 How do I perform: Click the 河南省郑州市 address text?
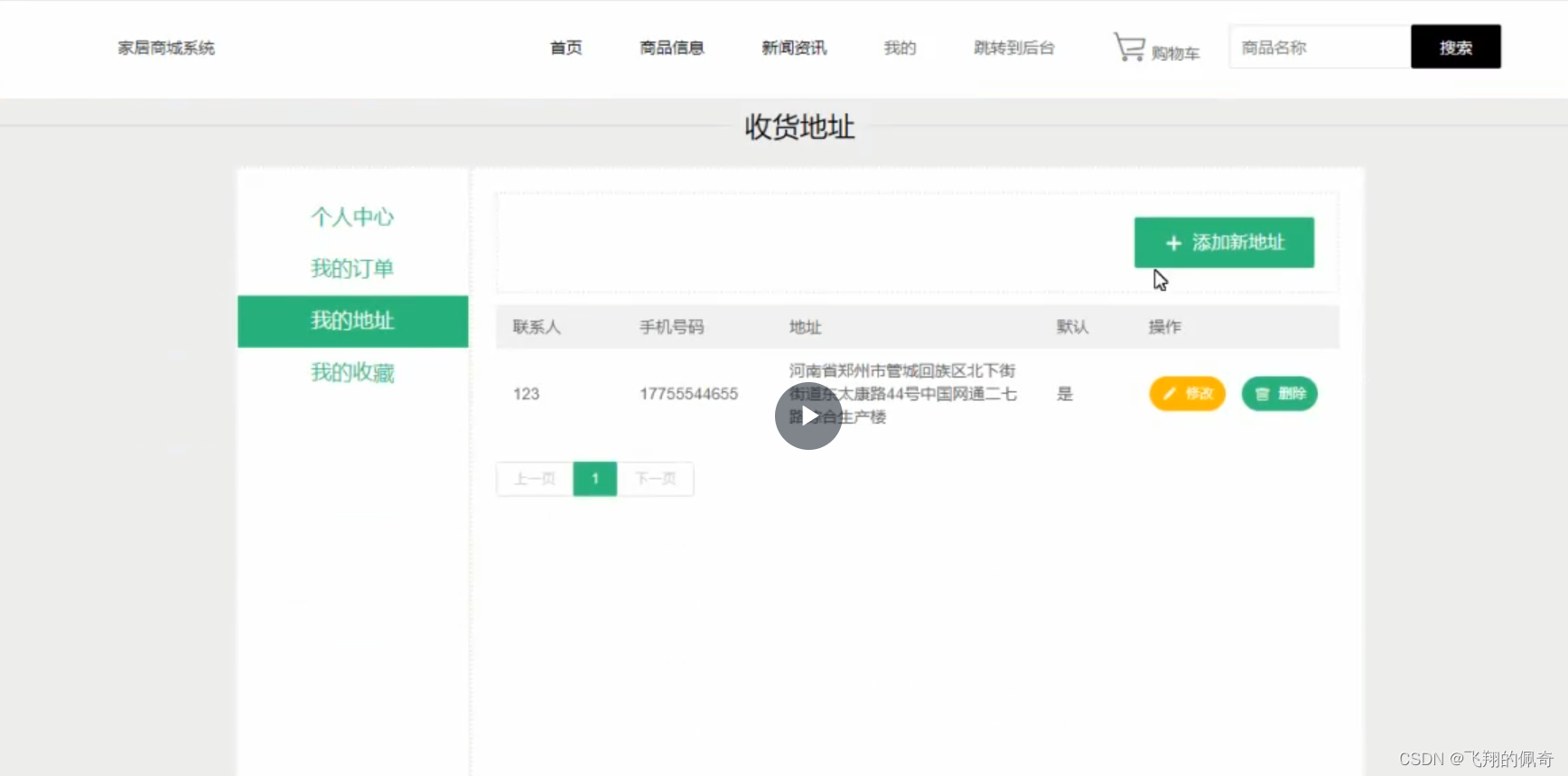[x=903, y=394]
